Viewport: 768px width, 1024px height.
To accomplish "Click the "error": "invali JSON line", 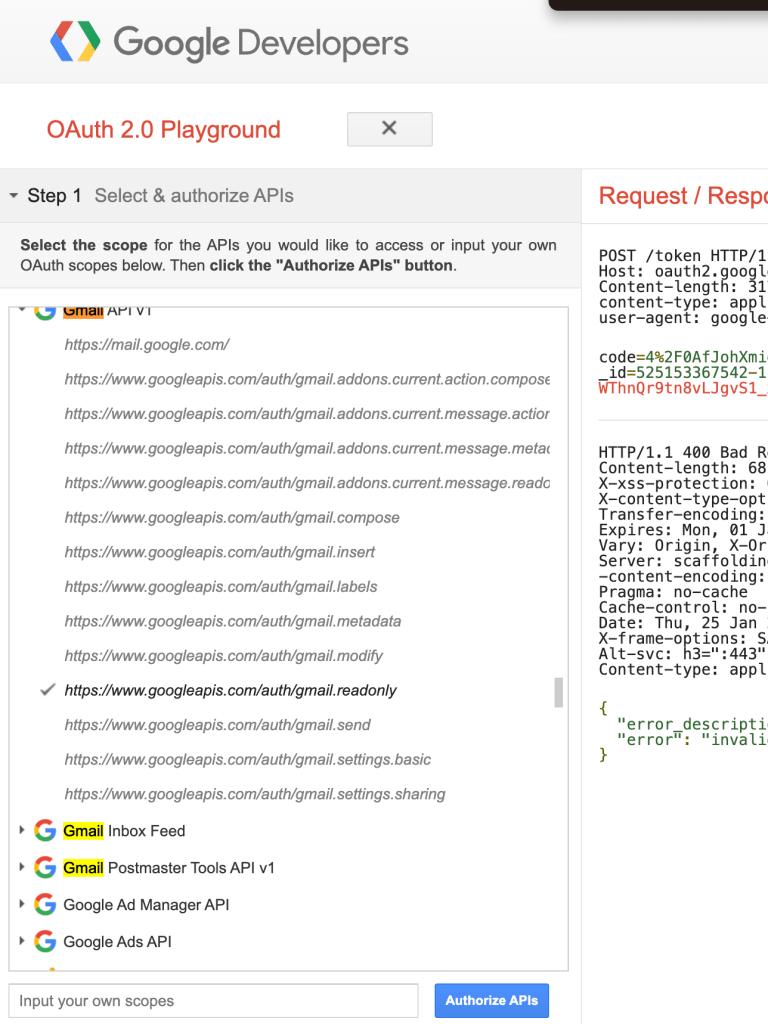I will (x=692, y=740).
